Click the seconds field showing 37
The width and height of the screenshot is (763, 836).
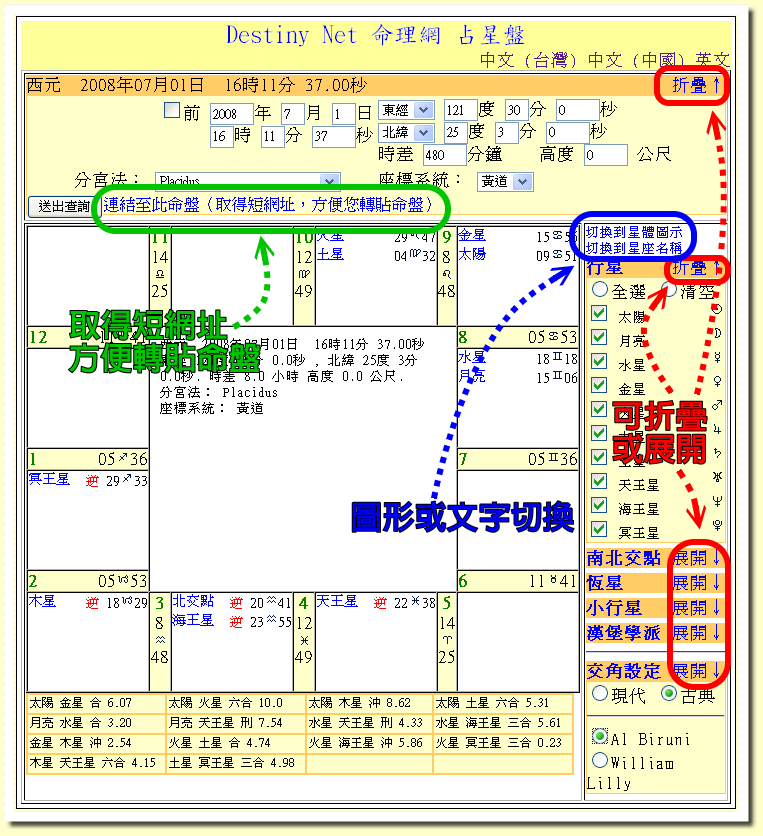point(333,136)
